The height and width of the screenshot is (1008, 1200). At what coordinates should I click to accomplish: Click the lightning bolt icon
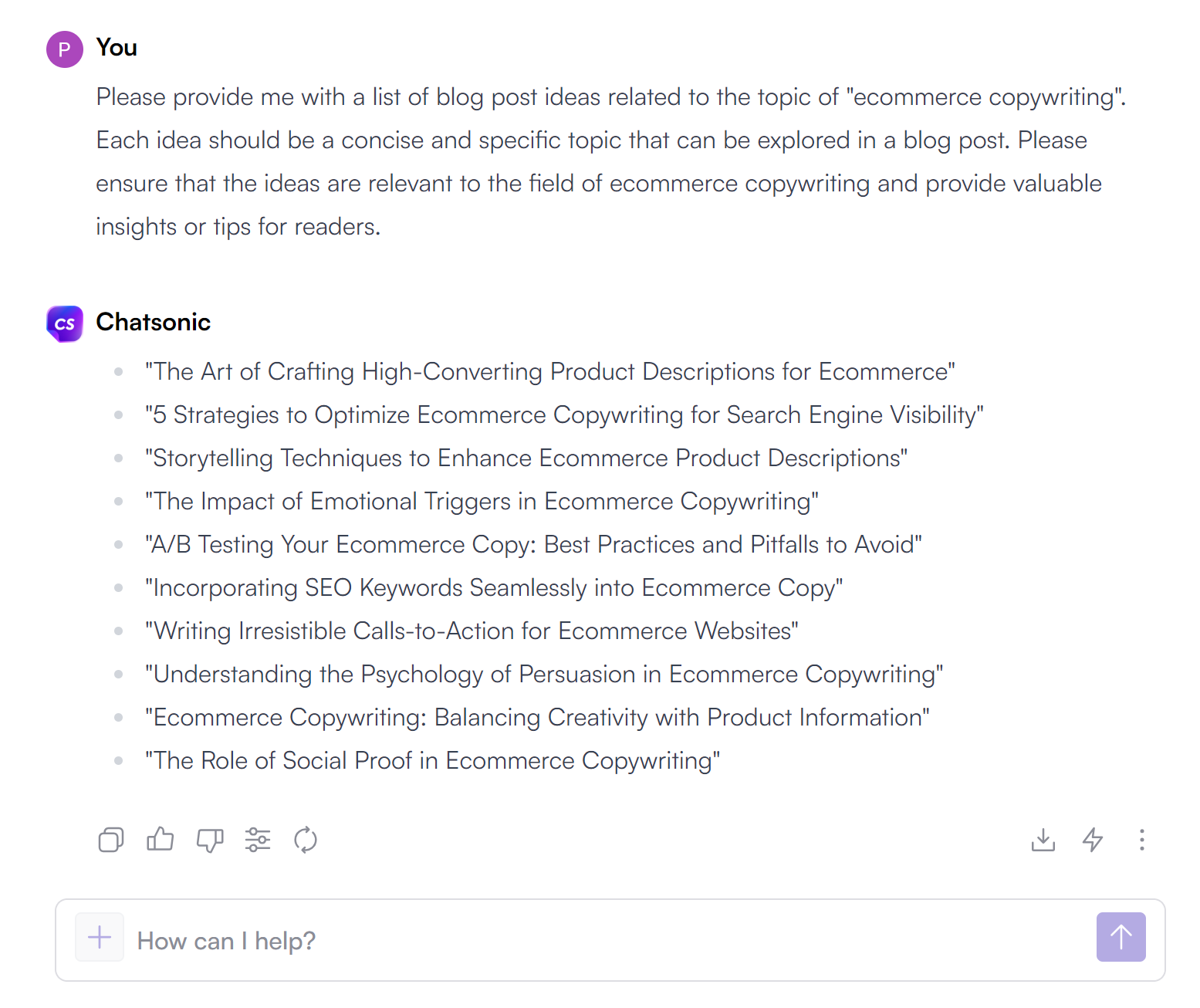click(1093, 840)
